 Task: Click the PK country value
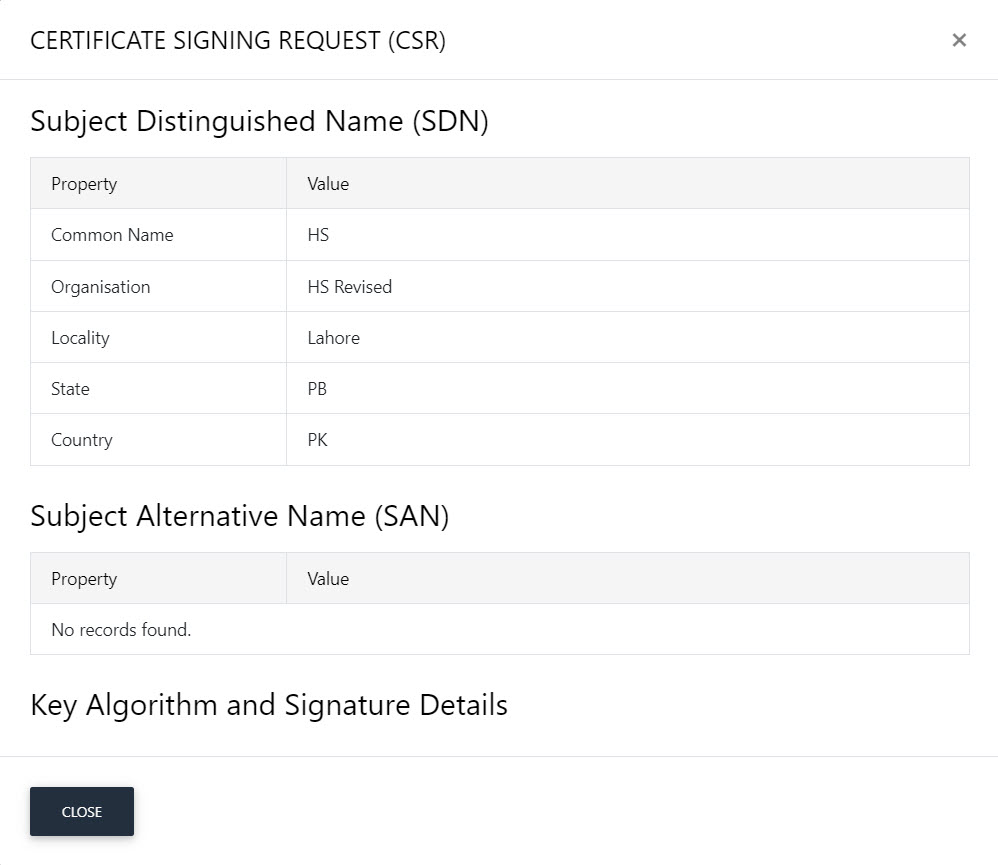(x=317, y=440)
